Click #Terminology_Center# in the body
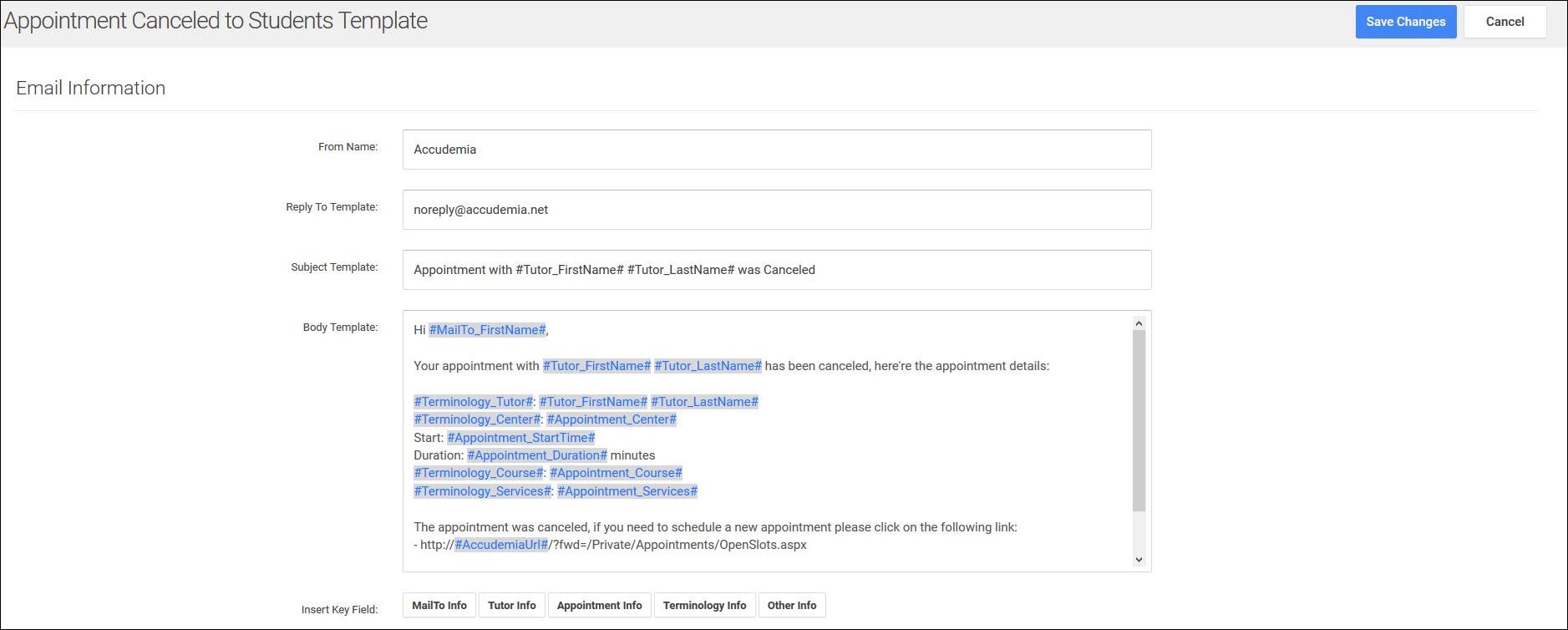 (x=478, y=419)
